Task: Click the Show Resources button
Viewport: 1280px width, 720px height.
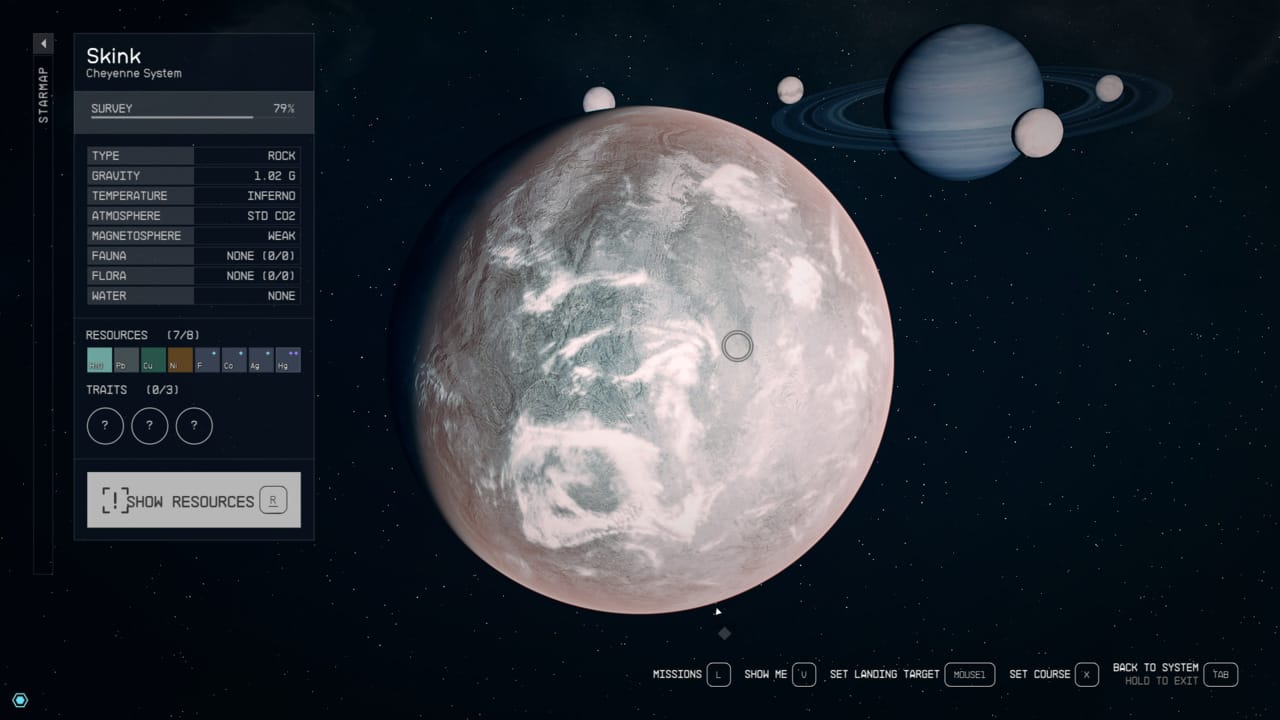Action: pyautogui.click(x=194, y=500)
